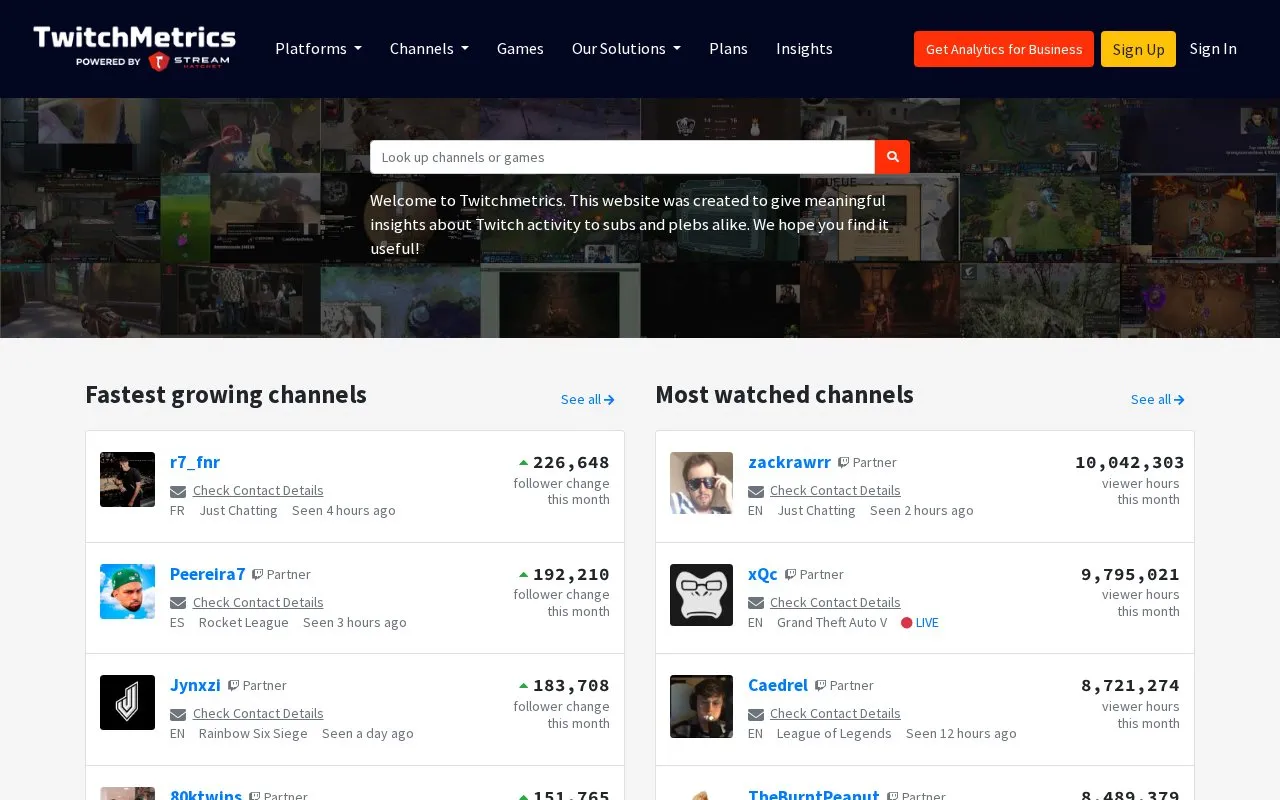Focus the Look up channels or games field

coord(622,157)
